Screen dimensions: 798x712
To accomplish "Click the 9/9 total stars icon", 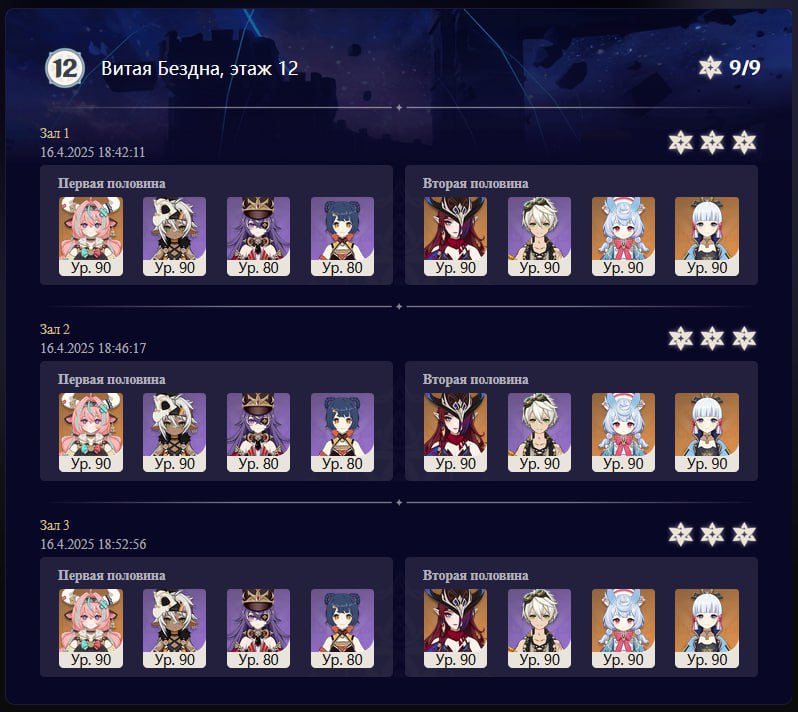I will click(x=710, y=67).
